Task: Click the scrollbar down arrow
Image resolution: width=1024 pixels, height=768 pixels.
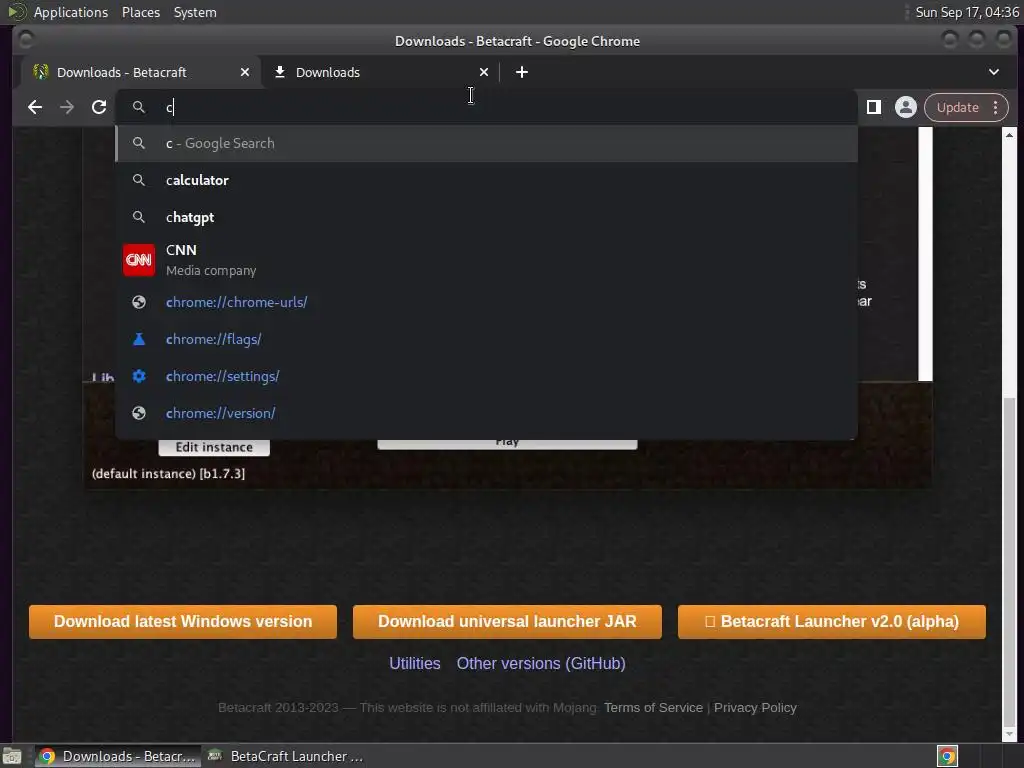Action: pyautogui.click(x=1009, y=735)
